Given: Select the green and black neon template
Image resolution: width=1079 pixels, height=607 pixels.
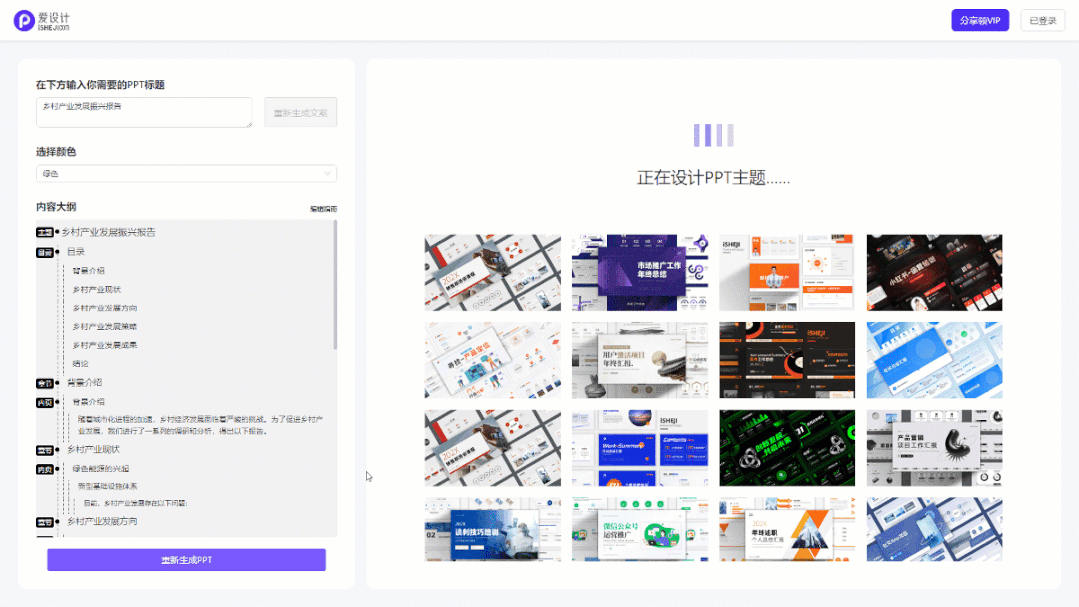Looking at the screenshot, I should 787,448.
